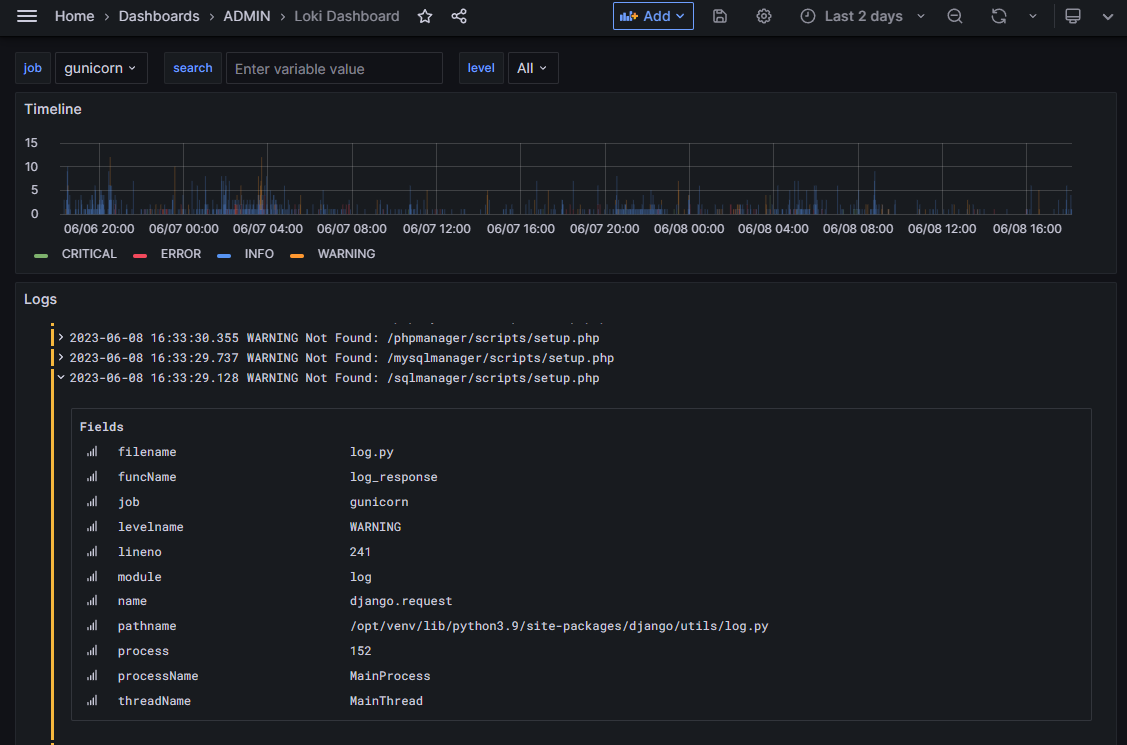Open the level All dropdown
This screenshot has height=745, width=1127.
(x=532, y=68)
